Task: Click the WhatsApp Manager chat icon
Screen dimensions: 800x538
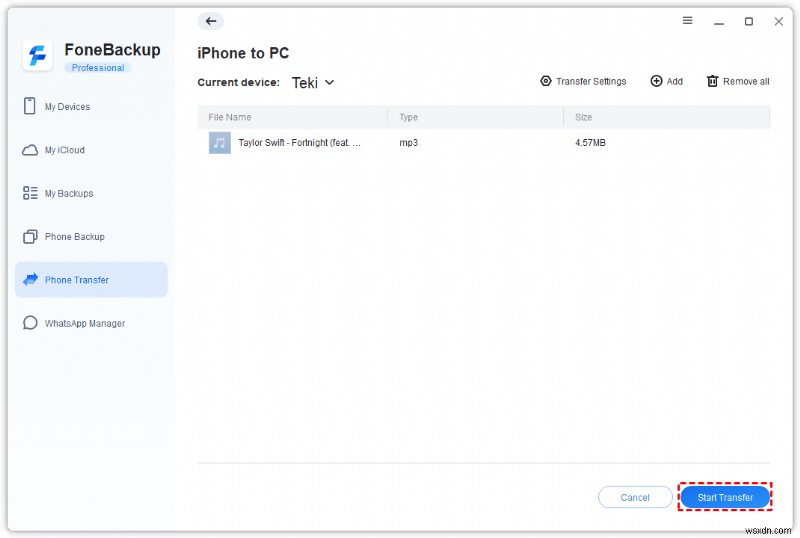Action: (30, 323)
